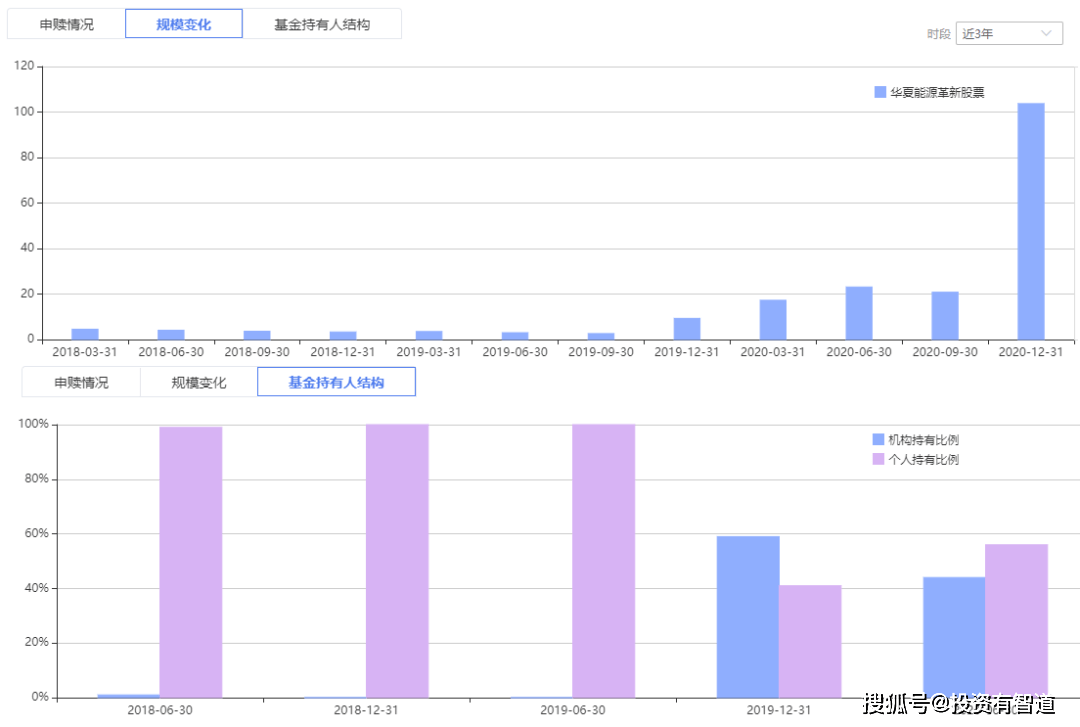Select the top 规模变化 tab
This screenshot has height=727, width=1080.
click(184, 24)
